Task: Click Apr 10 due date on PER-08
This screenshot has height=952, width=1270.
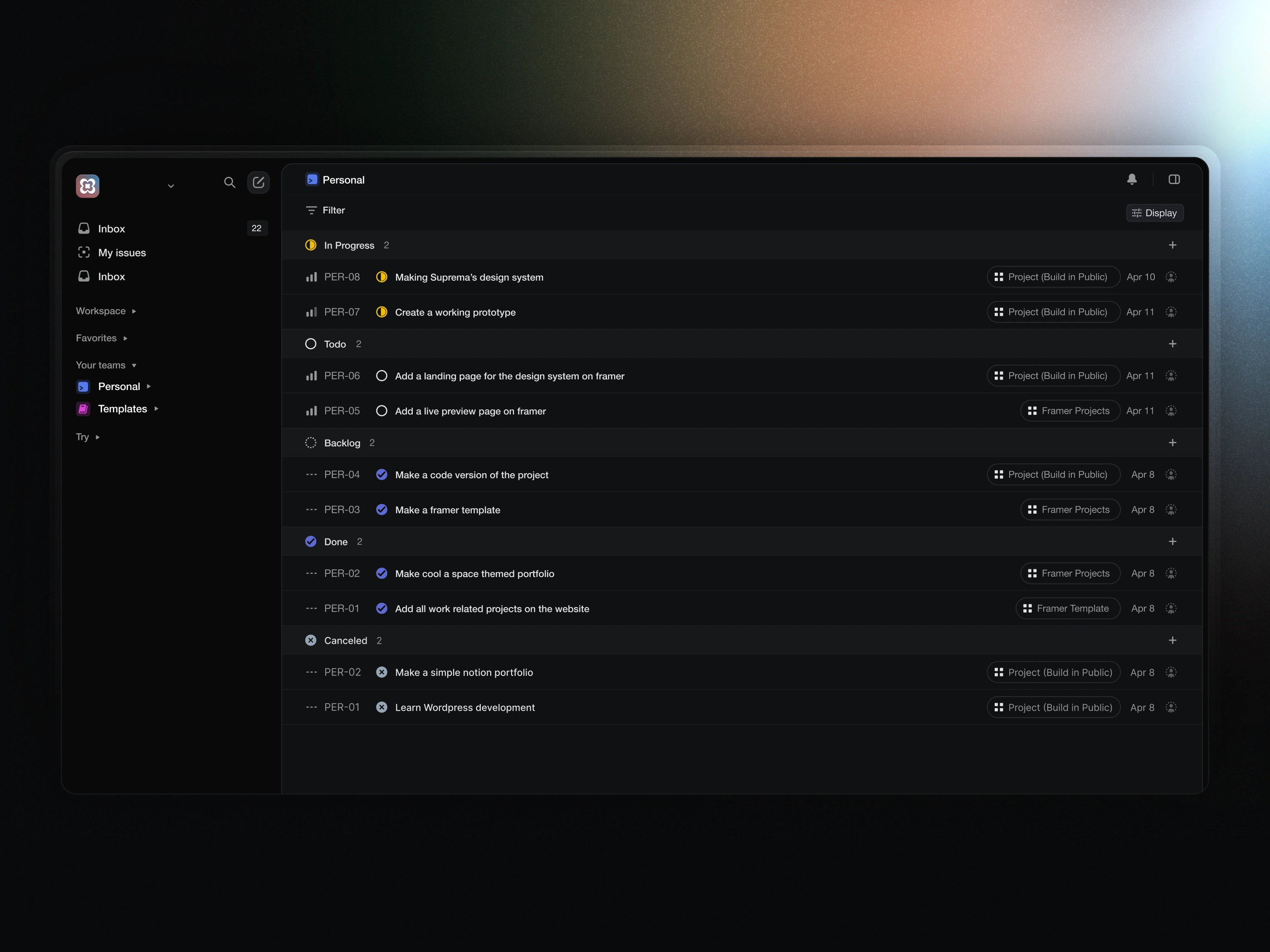Action: click(1140, 277)
